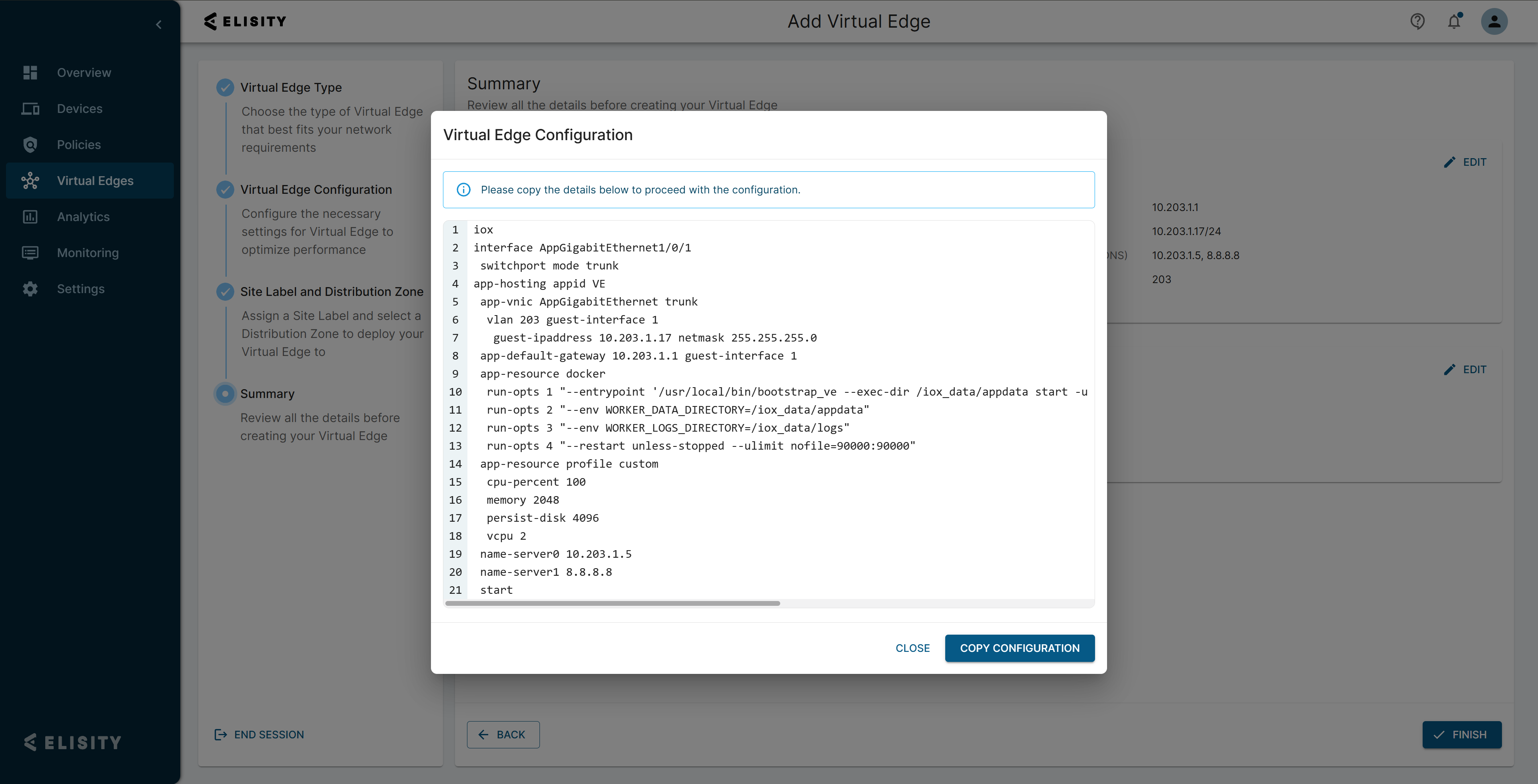Viewport: 1538px width, 784px height.
Task: Click the WORKER_LOGS_DIRECTORY run-opts line
Action: [668, 428]
